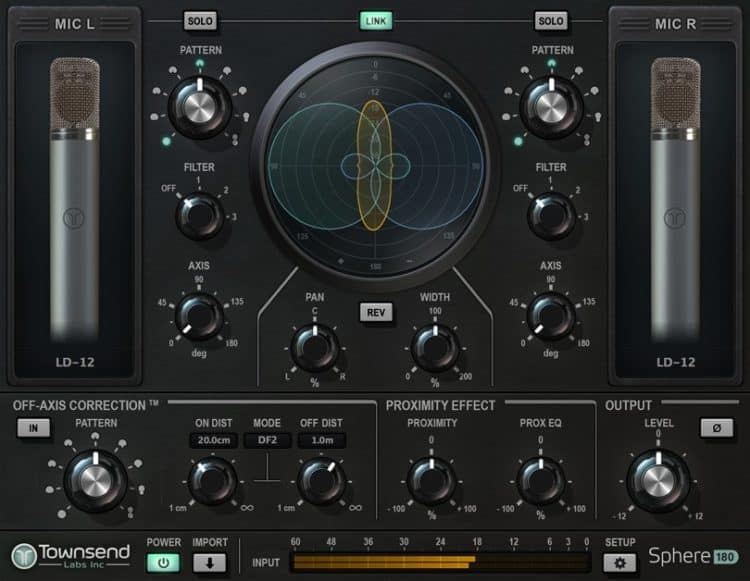Open the LD-12 model menu under MIC L
Screen dimensions: 750x581
coord(74,362)
